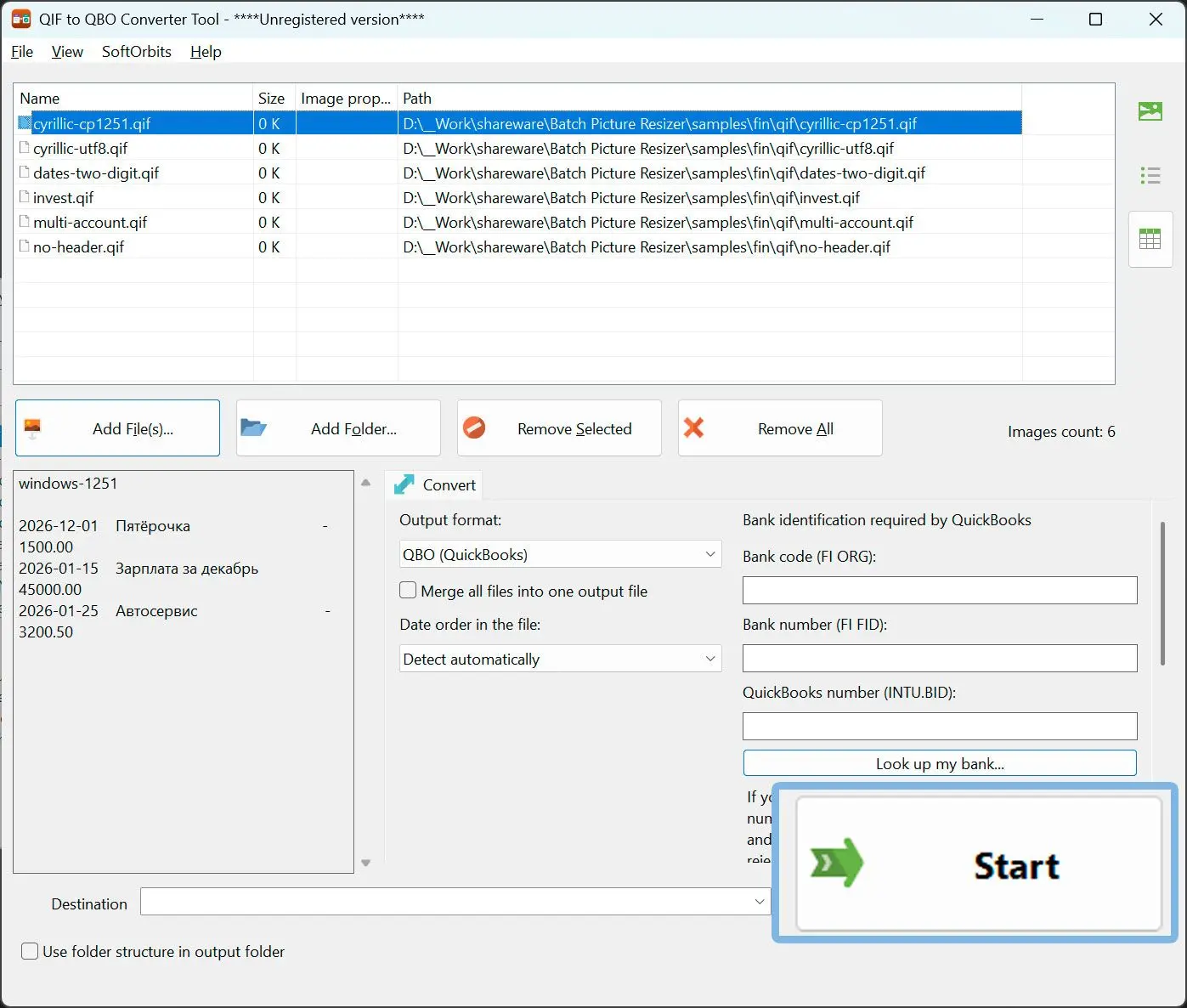This screenshot has height=1008, width=1187.
Task: Click the 45000.00 amount in preview
Action: [50, 590]
